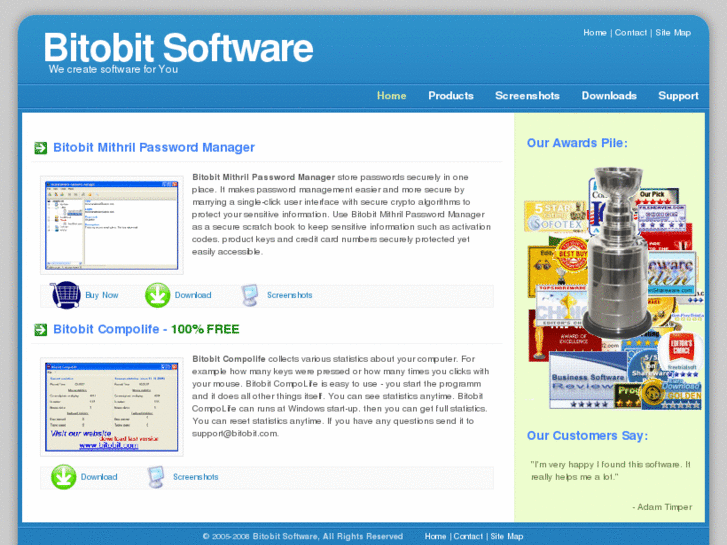Click Site Map link in the footer

click(x=507, y=536)
